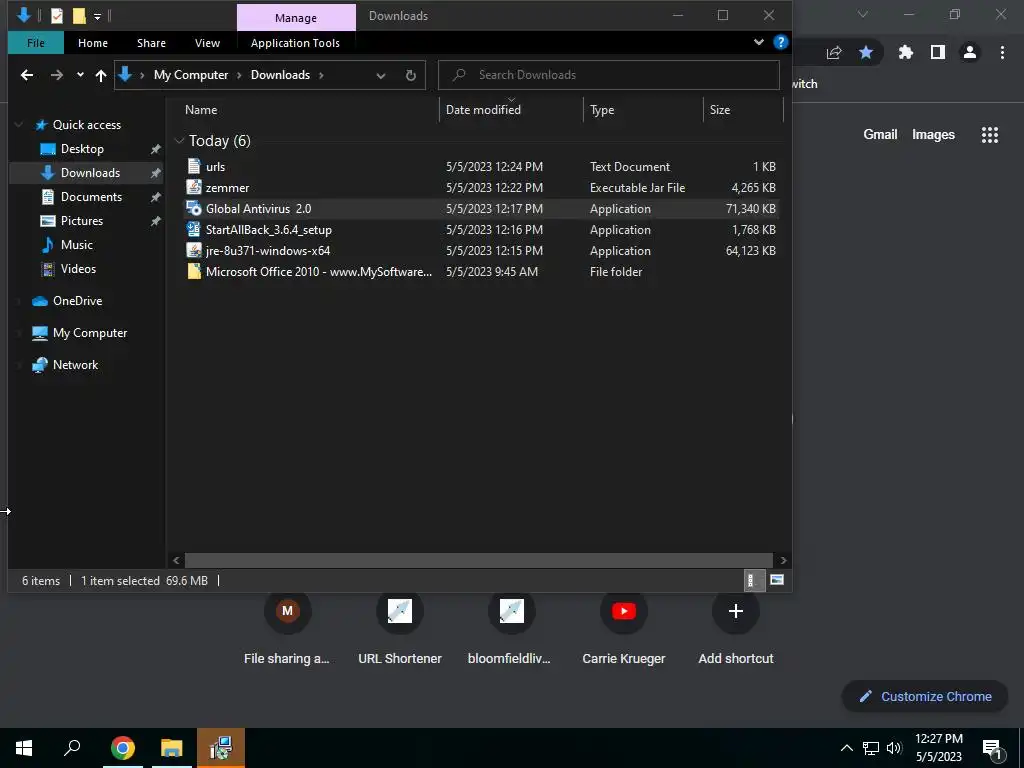Select Network in the navigation pane
Viewport: 1024px width, 768px height.
click(75, 365)
